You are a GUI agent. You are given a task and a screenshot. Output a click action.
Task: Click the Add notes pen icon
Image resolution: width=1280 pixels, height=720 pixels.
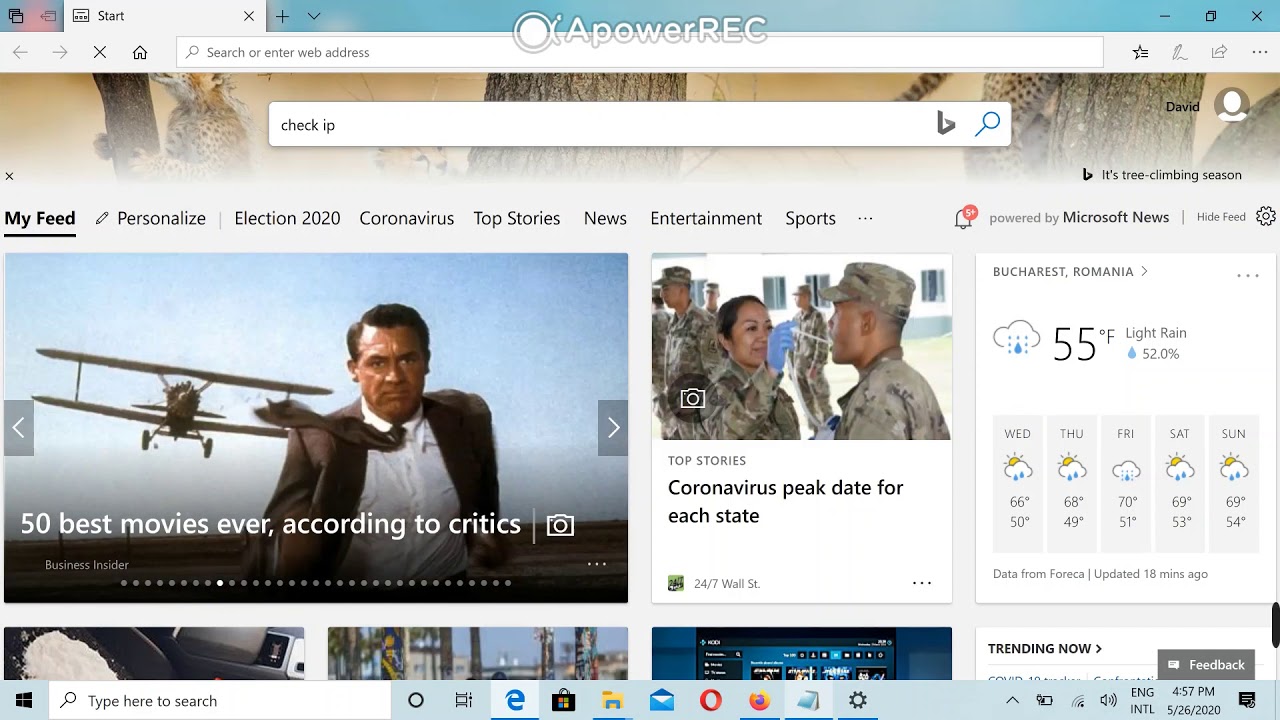[1180, 52]
